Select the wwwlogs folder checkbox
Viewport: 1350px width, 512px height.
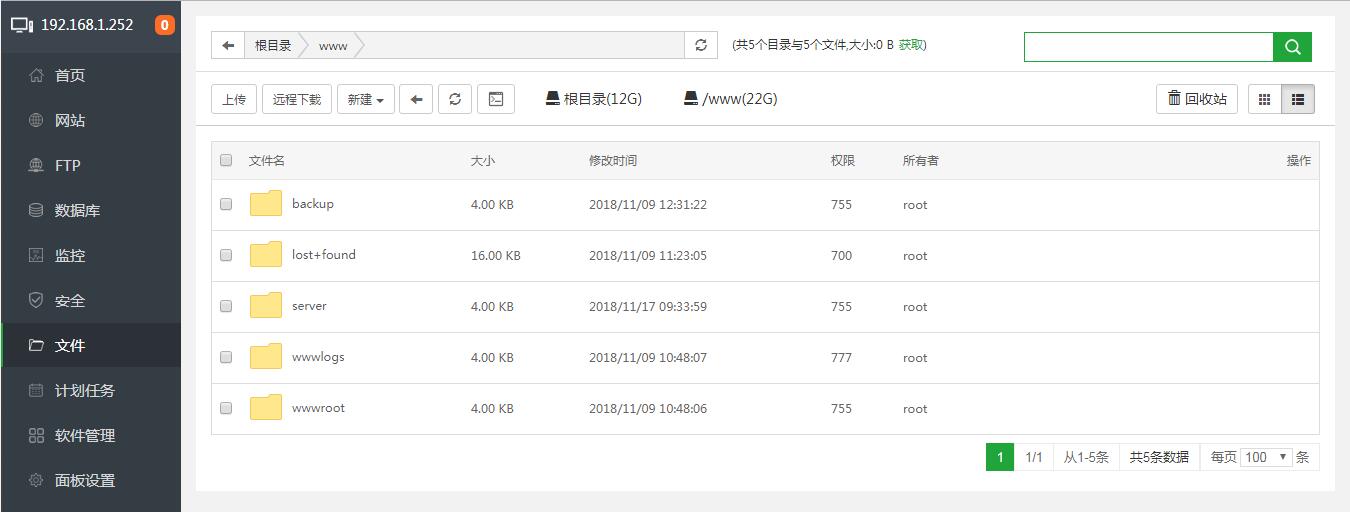226,357
